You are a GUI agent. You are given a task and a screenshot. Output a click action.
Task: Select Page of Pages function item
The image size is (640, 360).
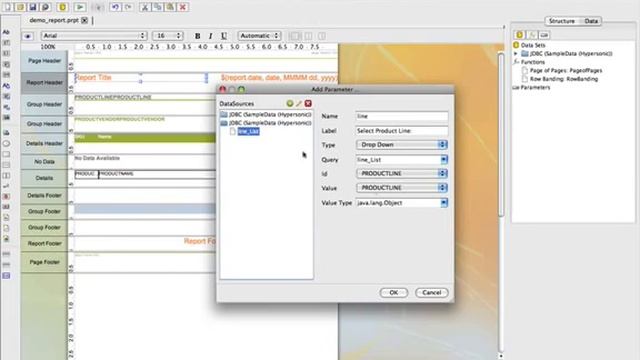pyautogui.click(x=566, y=71)
